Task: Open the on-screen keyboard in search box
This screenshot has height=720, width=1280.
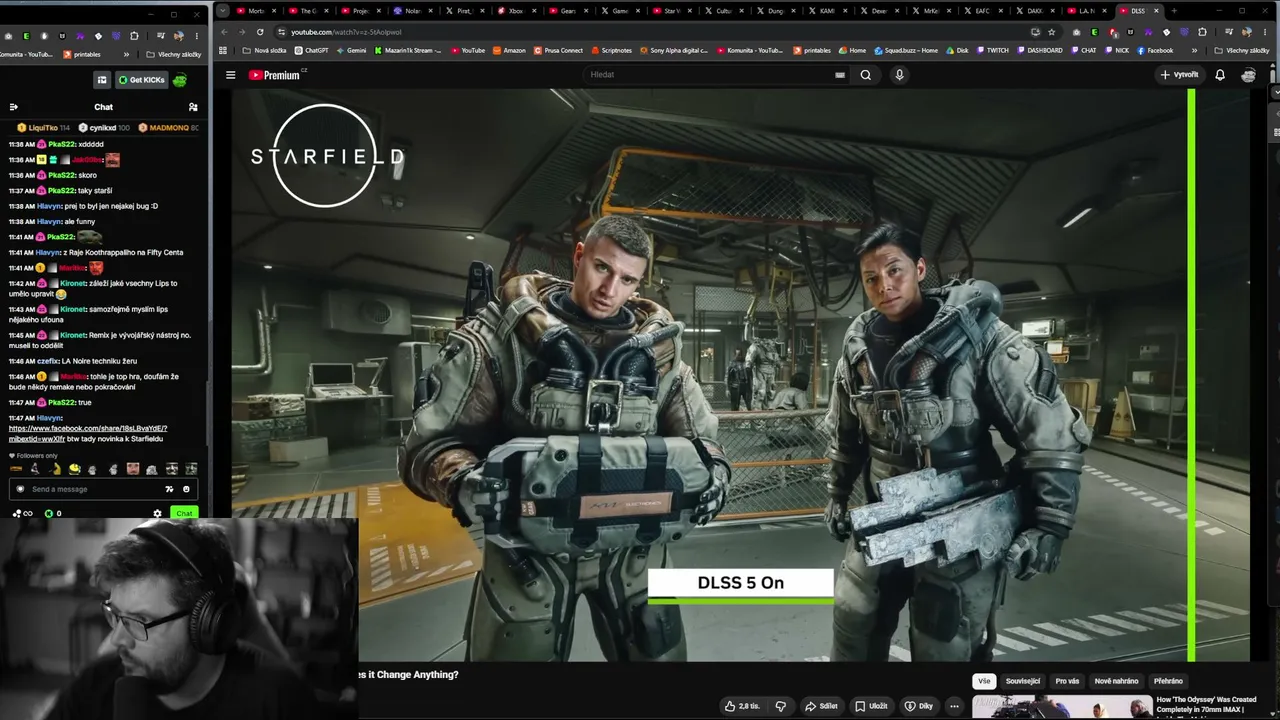Action: point(840,75)
